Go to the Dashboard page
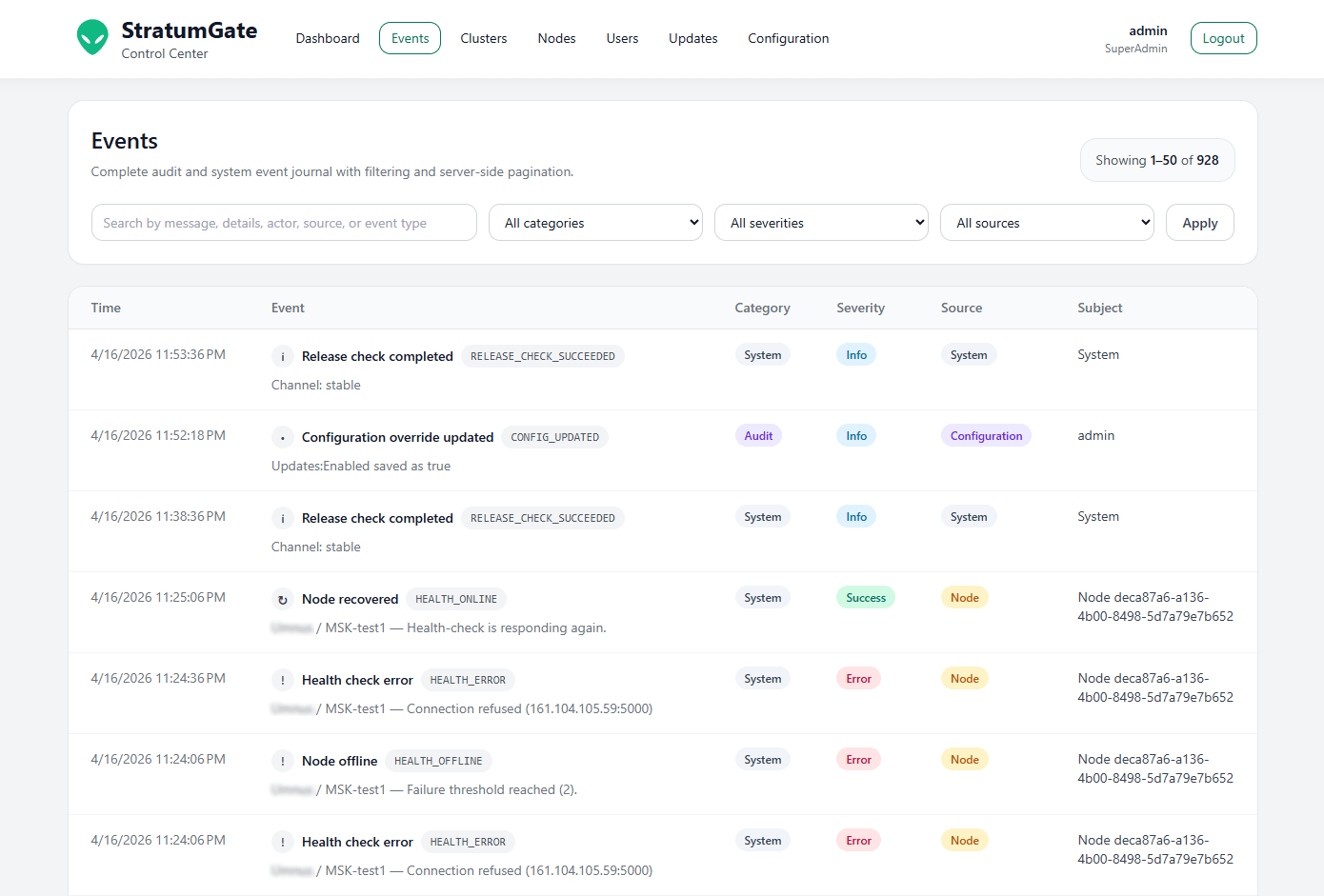Viewport: 1324px width, 896px height. [x=328, y=38]
